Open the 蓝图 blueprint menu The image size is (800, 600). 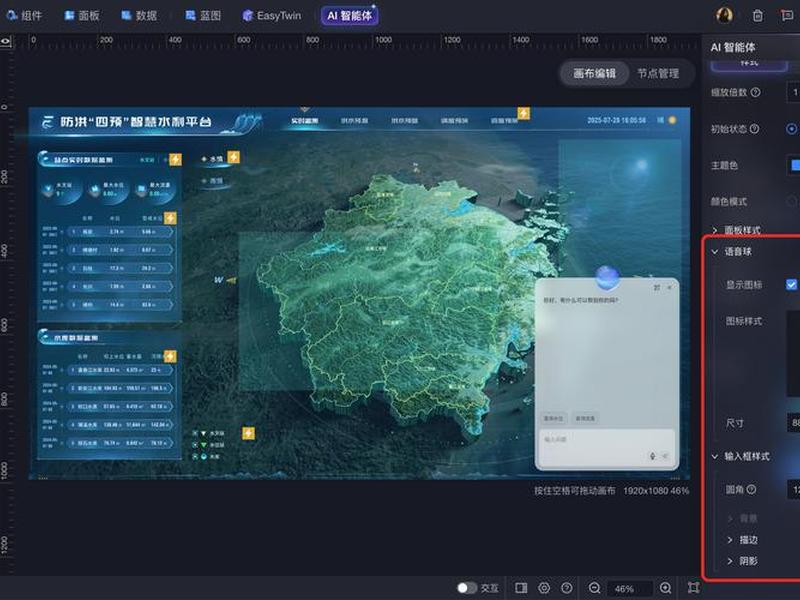point(203,15)
